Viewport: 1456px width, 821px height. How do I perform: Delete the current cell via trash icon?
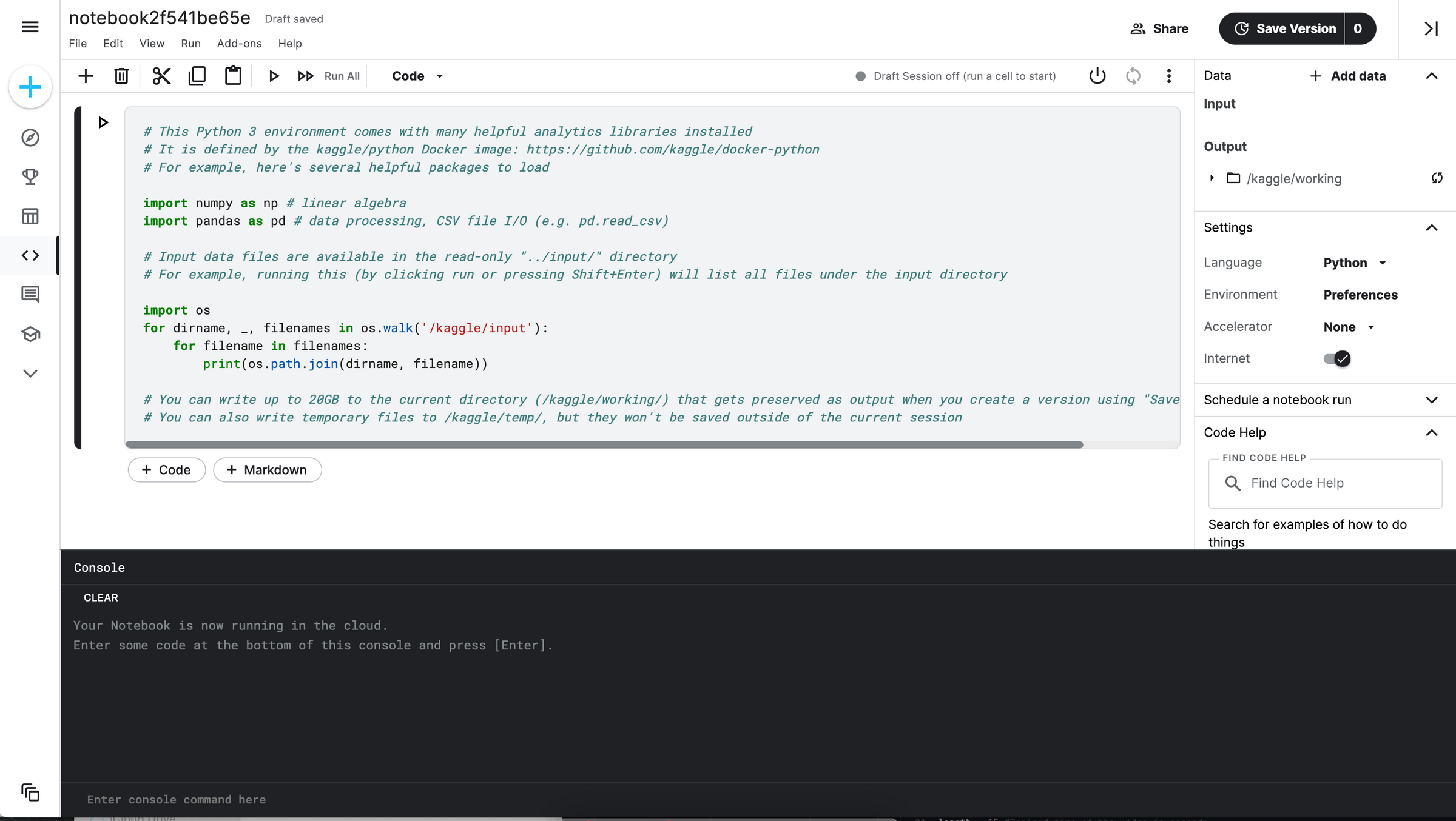point(121,75)
